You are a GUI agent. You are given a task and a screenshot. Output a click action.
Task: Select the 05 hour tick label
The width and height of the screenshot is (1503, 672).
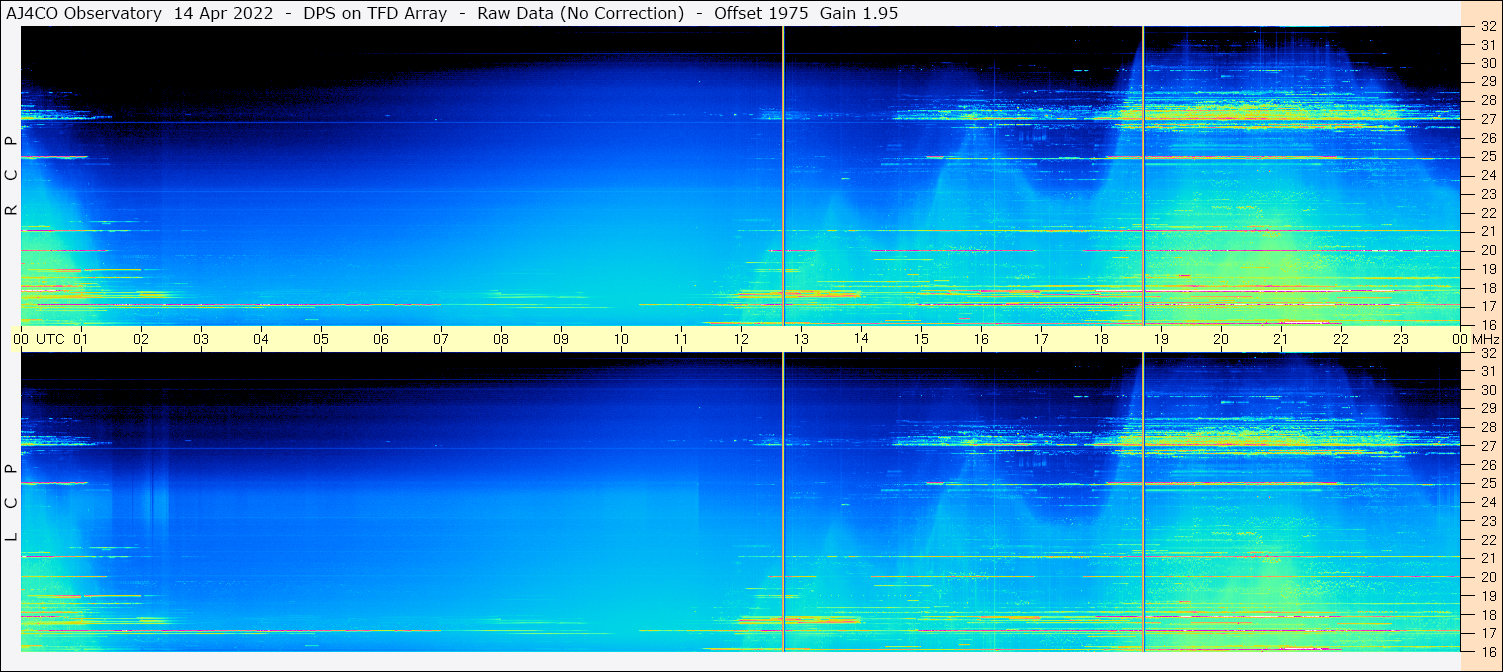[x=321, y=339]
